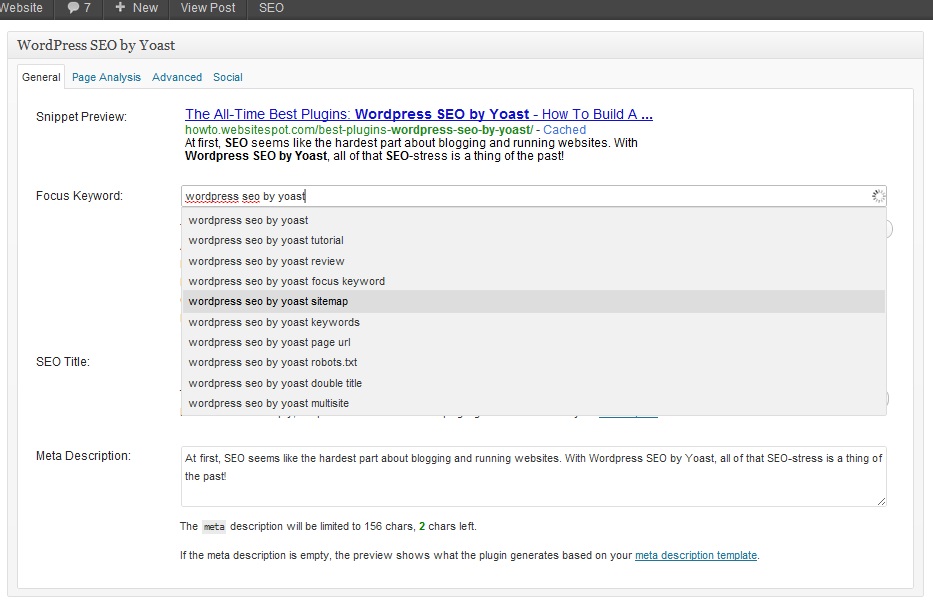The height and width of the screenshot is (607, 933).
Task: Click the snippet preview description text
Action: [411, 149]
